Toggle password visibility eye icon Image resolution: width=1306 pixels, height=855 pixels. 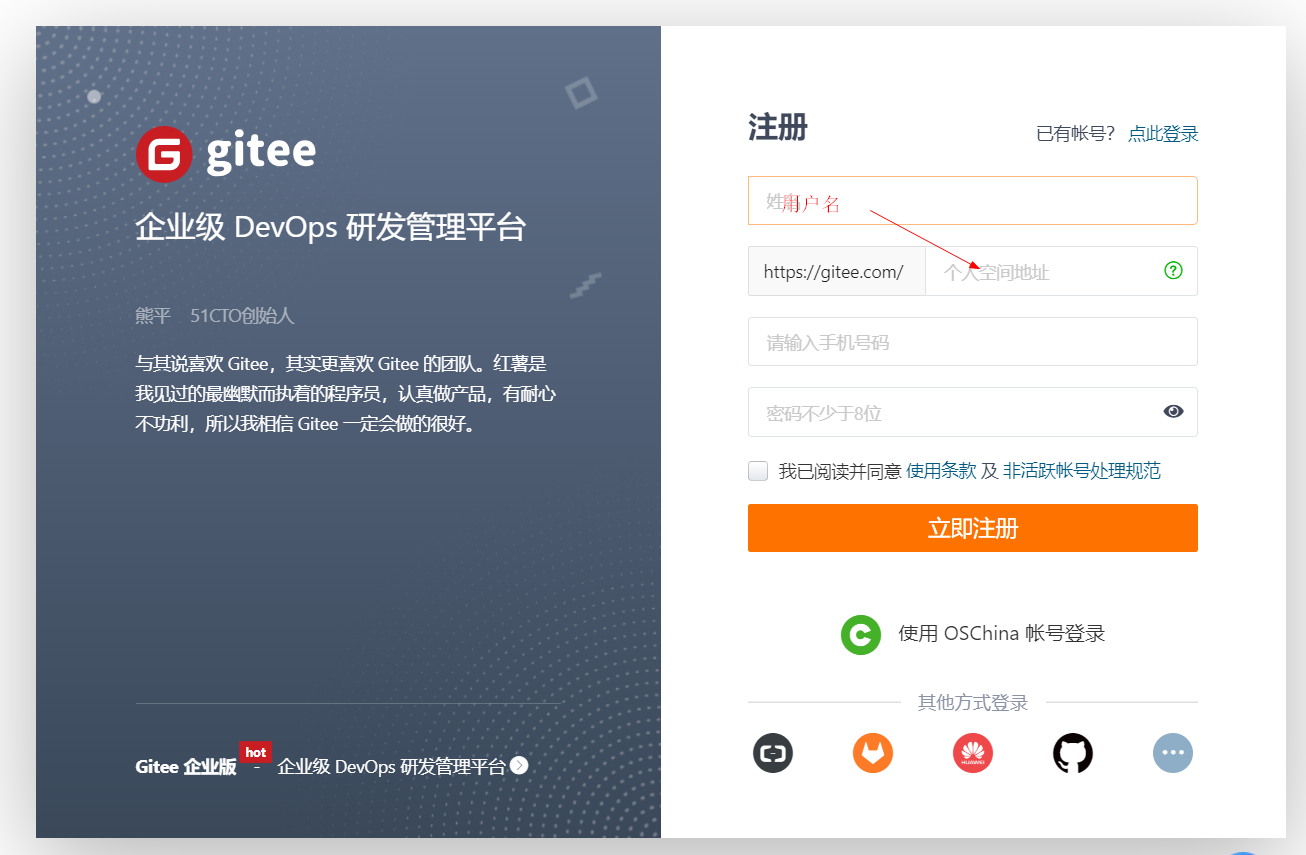tap(1173, 411)
